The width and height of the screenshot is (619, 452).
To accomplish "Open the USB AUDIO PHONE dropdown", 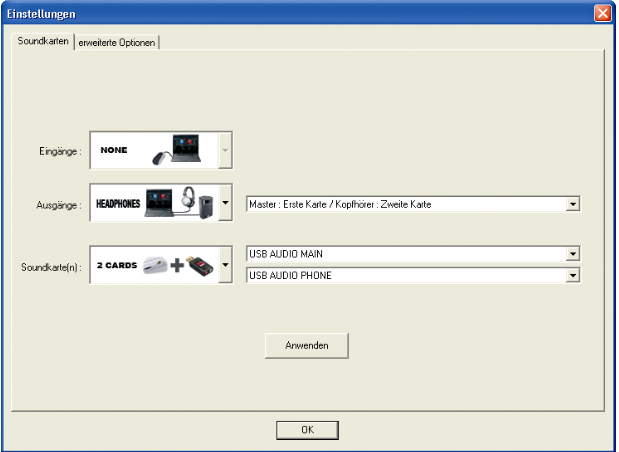I will pyautogui.click(x=573, y=274).
